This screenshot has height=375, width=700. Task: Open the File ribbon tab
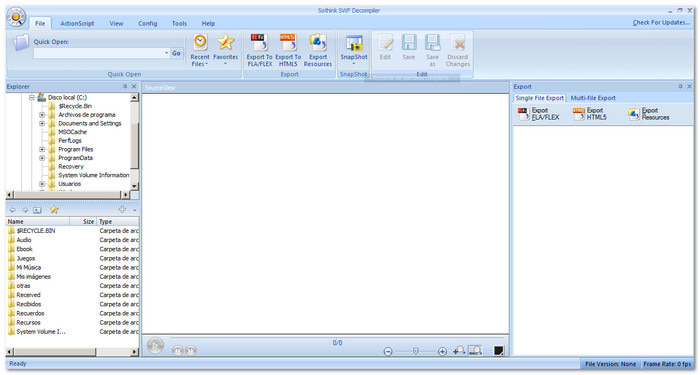tap(40, 23)
